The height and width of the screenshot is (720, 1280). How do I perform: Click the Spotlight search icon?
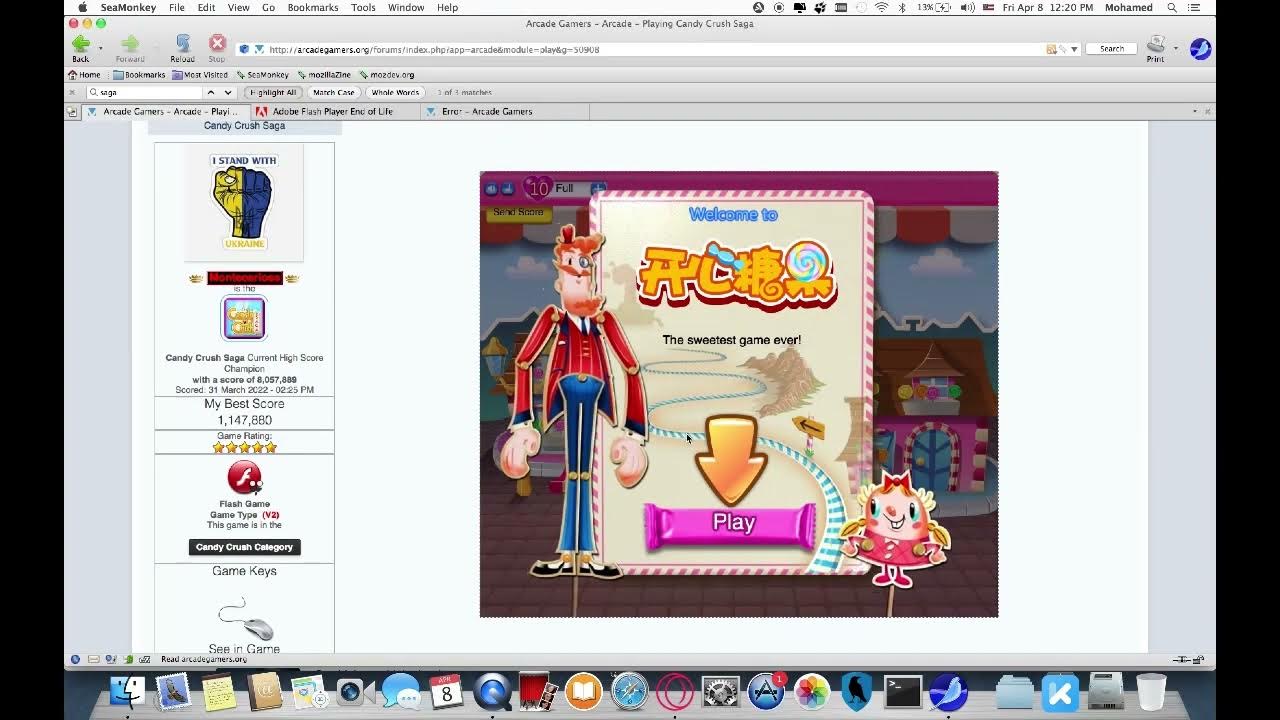click(1172, 7)
